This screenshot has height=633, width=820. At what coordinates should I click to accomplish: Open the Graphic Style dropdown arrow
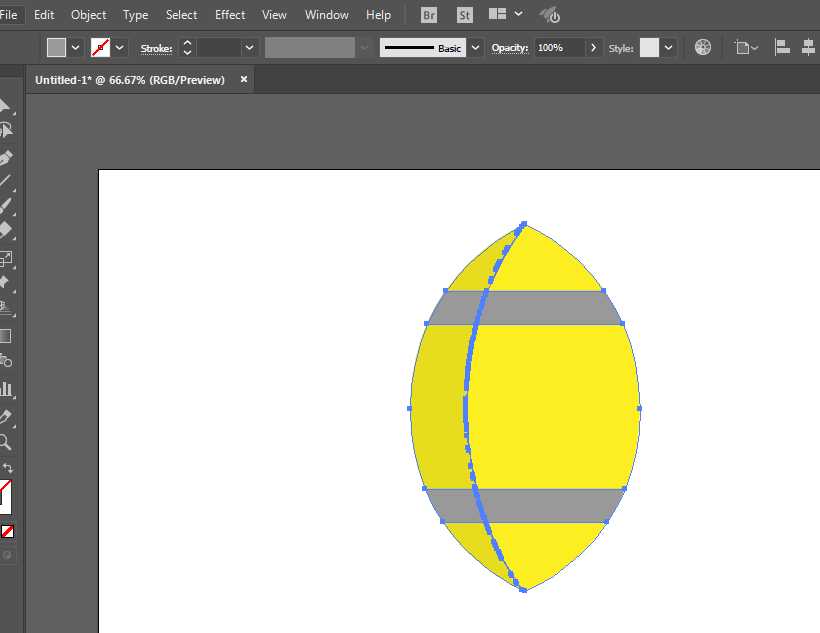pos(668,47)
